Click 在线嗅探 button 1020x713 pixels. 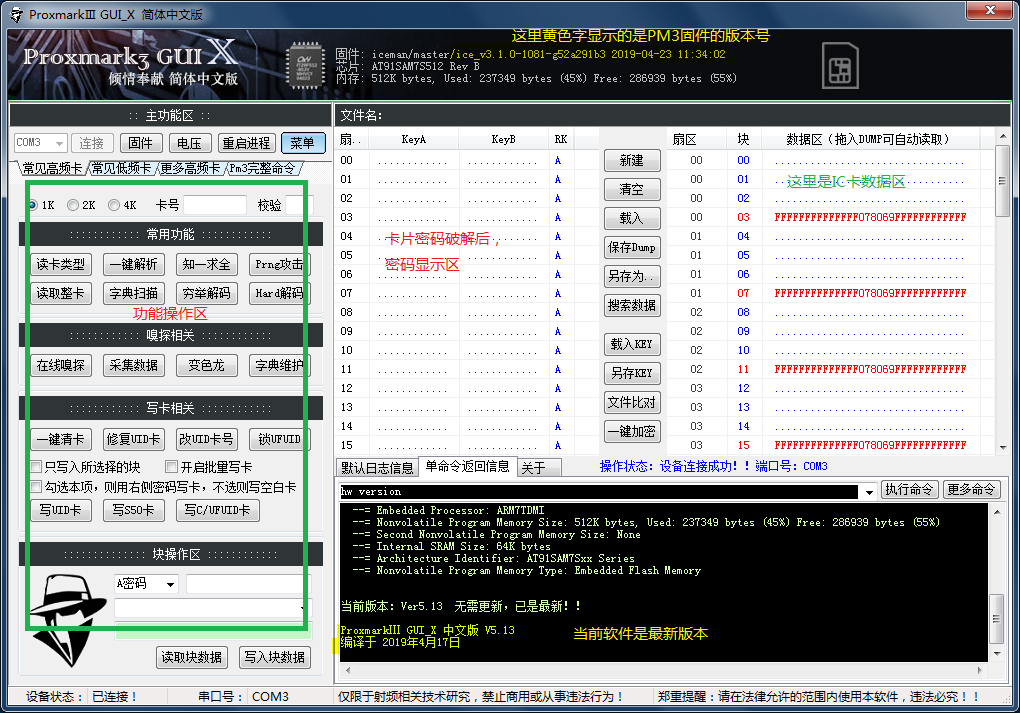pyautogui.click(x=61, y=365)
